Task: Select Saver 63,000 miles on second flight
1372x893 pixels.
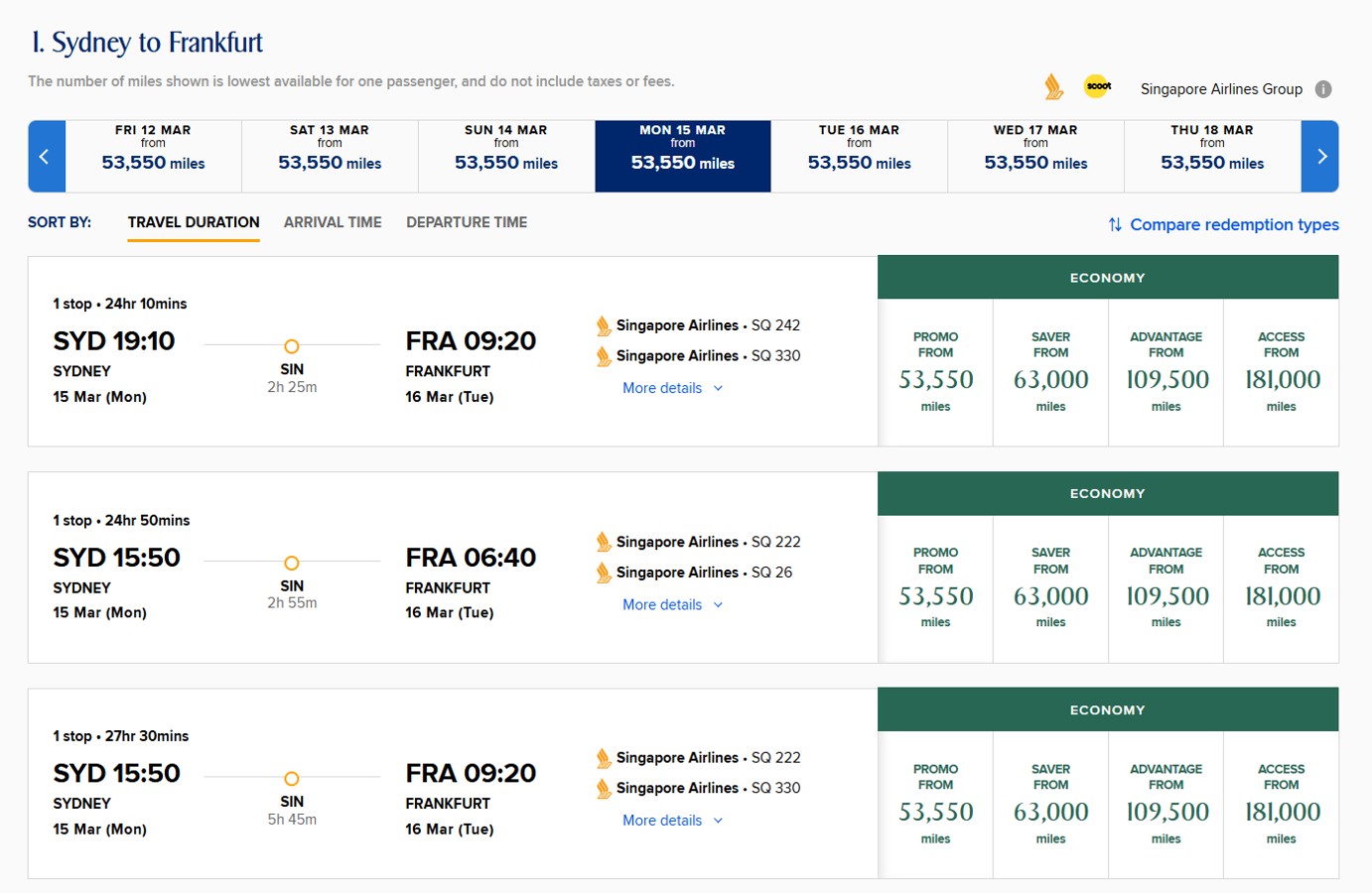Action: (1050, 588)
